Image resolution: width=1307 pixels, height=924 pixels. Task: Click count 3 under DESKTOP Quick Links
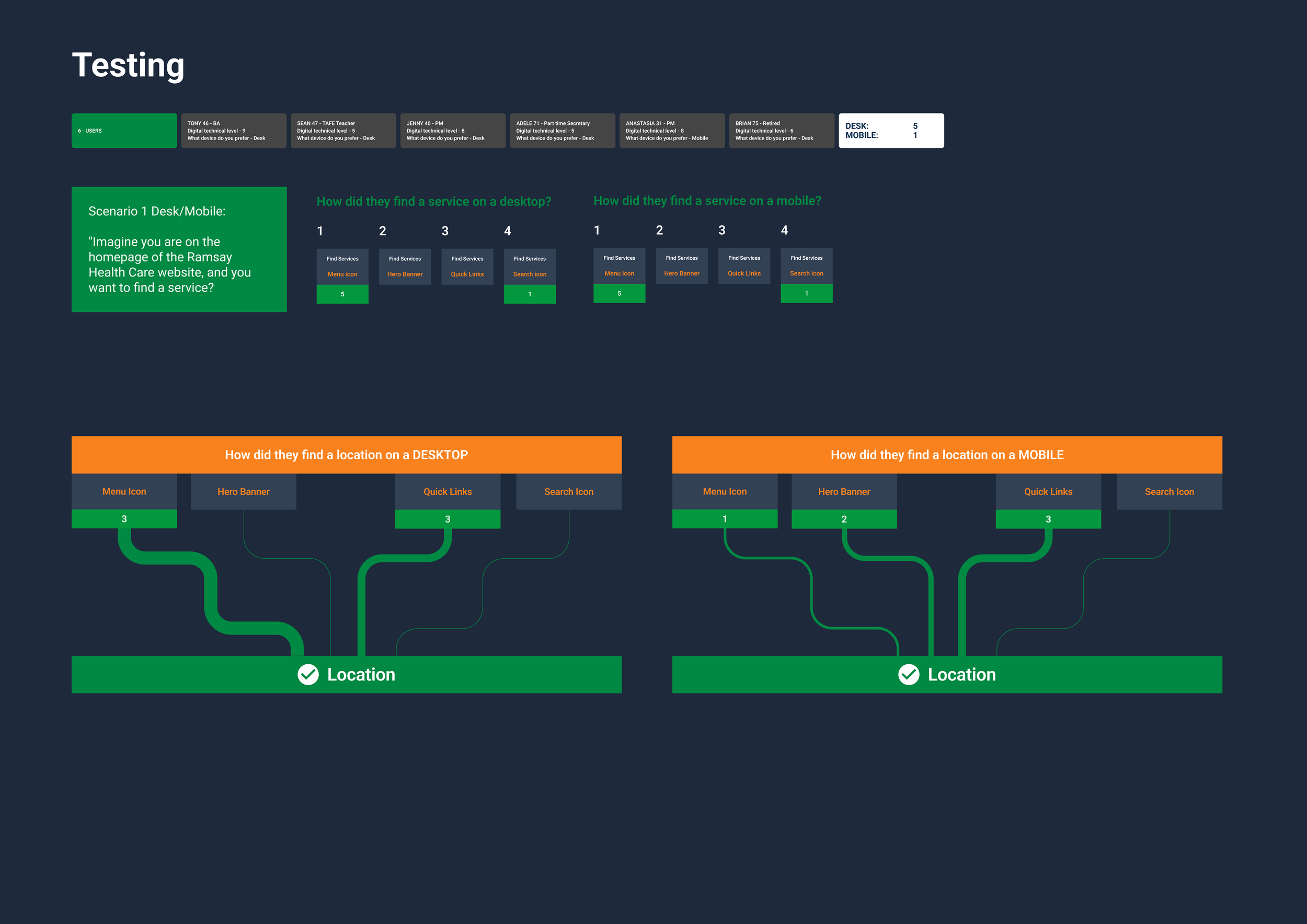click(448, 519)
